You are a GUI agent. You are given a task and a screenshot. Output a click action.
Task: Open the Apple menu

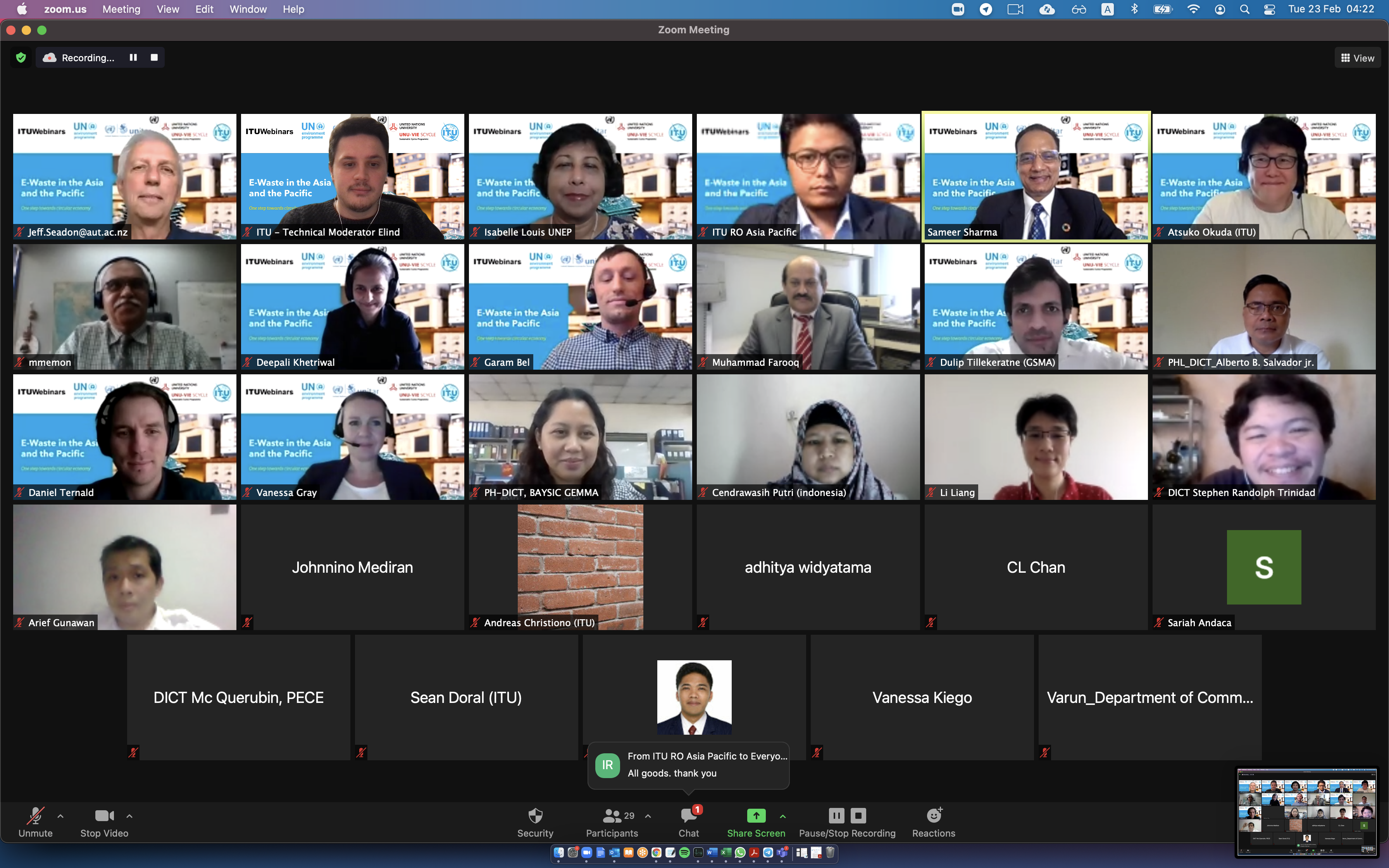pos(22,9)
